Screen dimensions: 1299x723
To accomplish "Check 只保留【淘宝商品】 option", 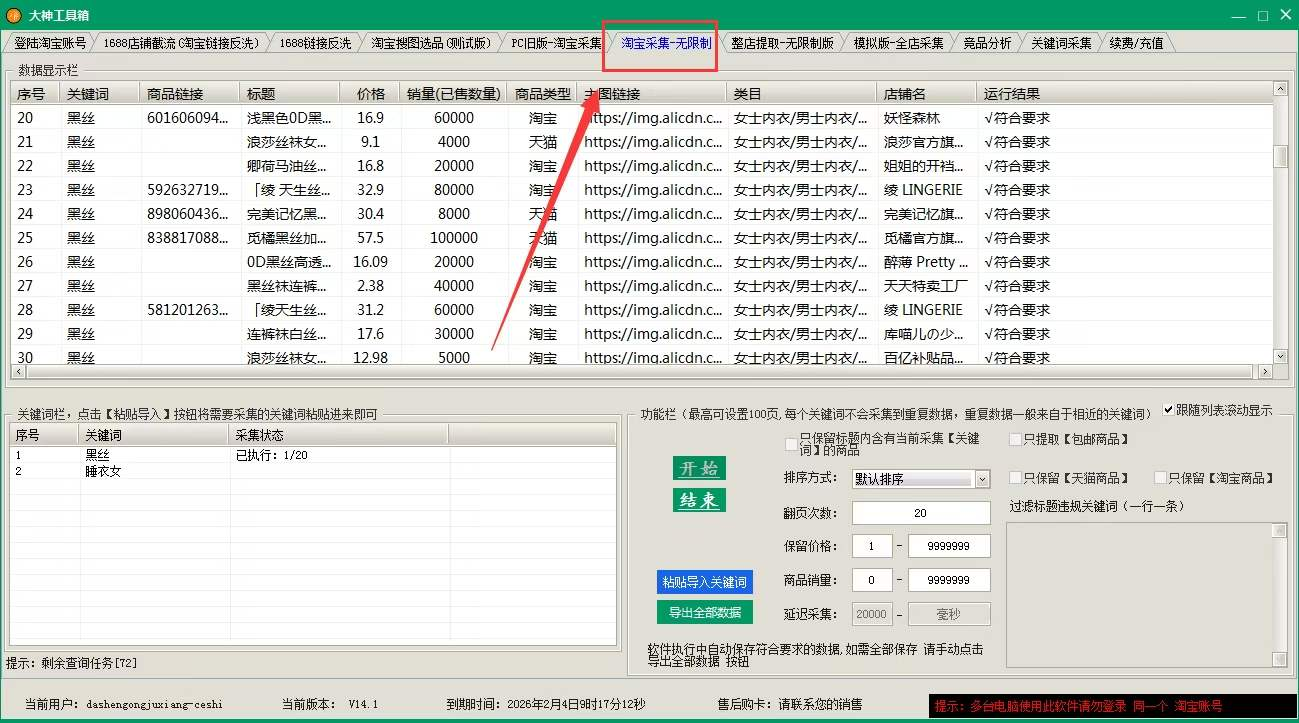I will click(x=1161, y=478).
